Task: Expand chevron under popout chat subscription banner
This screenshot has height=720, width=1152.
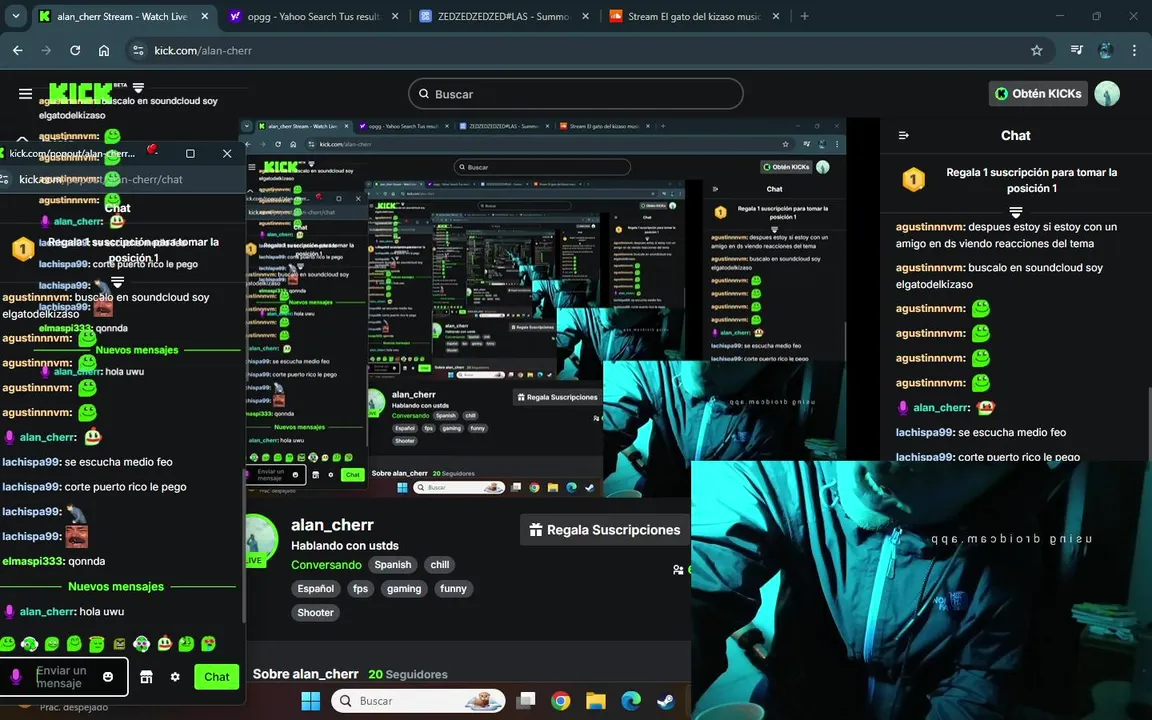Action: [117, 281]
